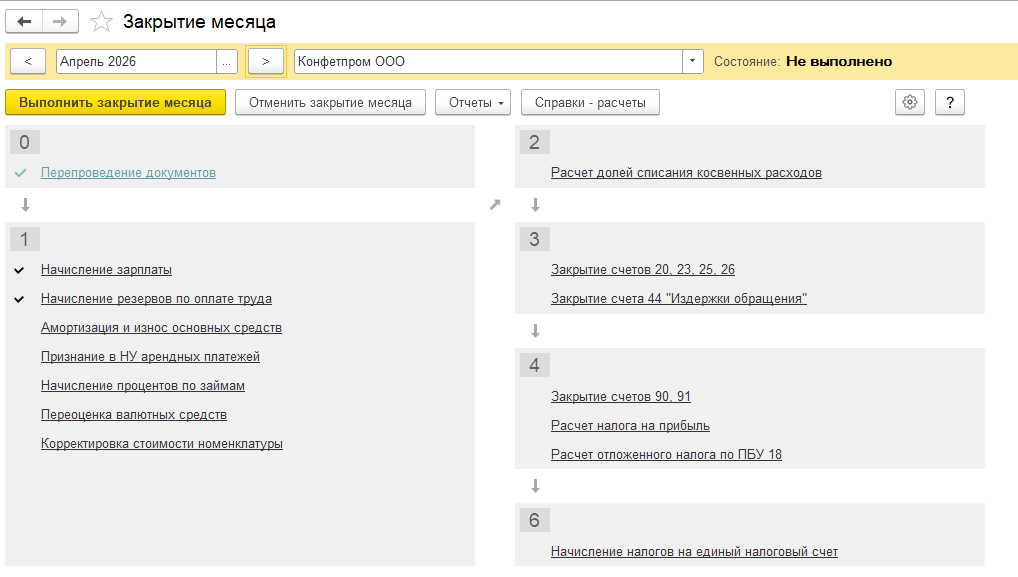
Task: Go to next month period
Action: (x=265, y=61)
